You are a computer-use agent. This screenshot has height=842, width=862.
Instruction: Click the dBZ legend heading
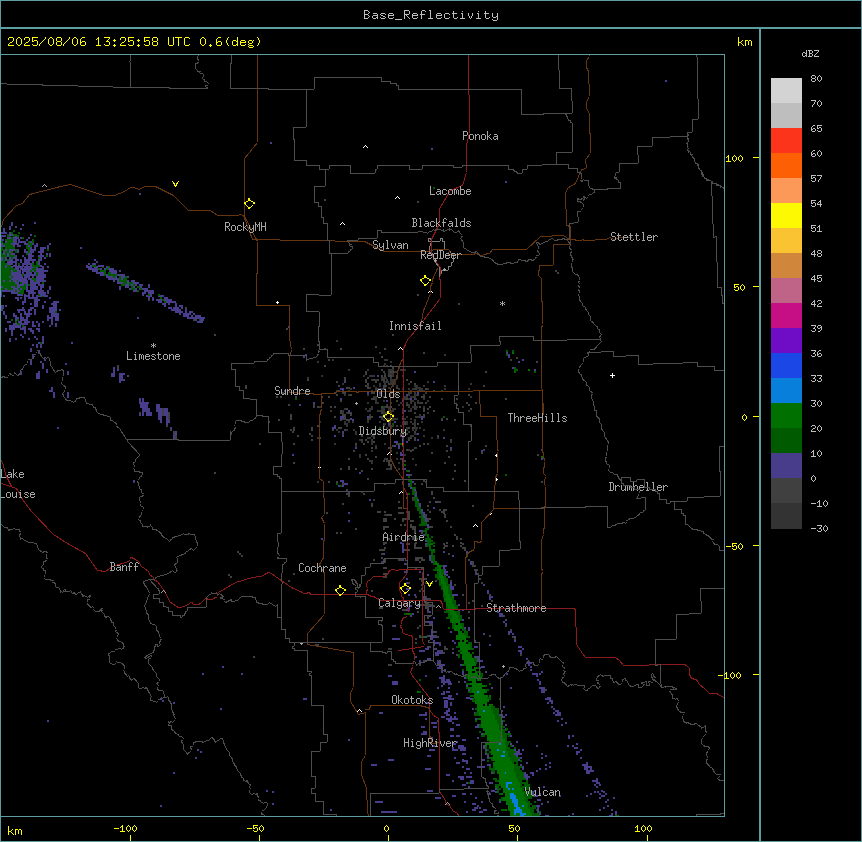click(x=810, y=53)
